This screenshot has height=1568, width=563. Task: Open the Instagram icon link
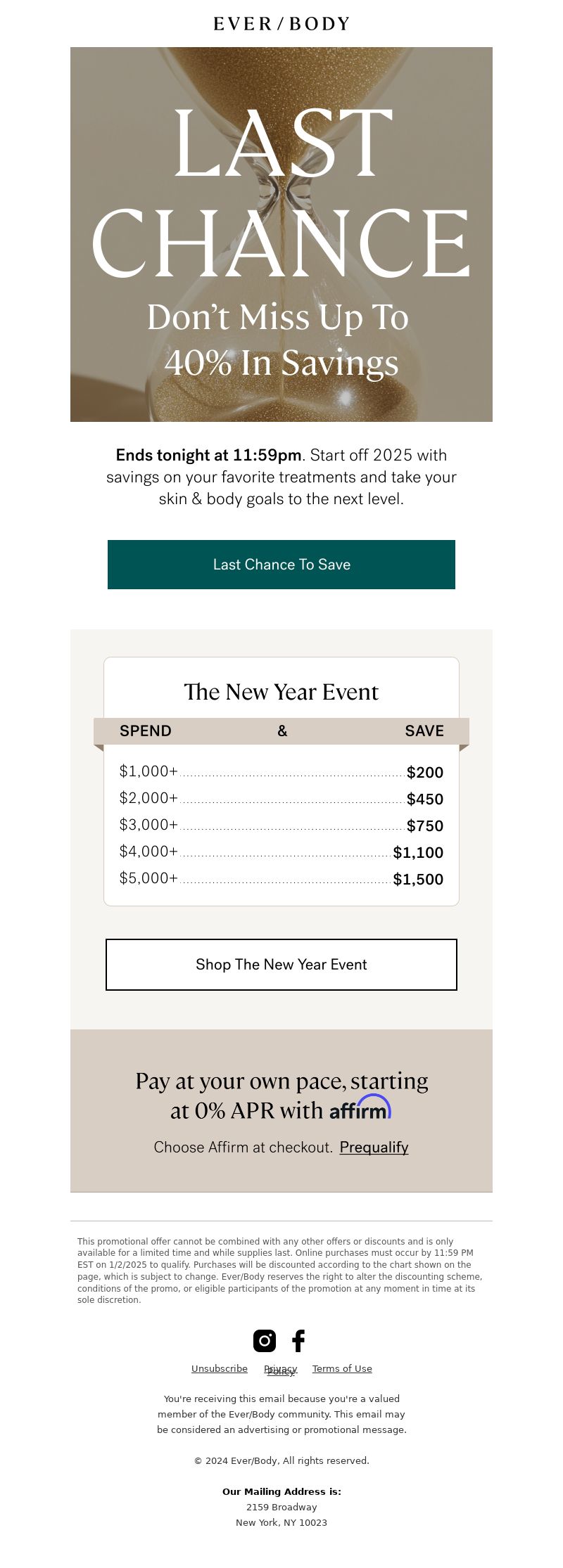(265, 1340)
